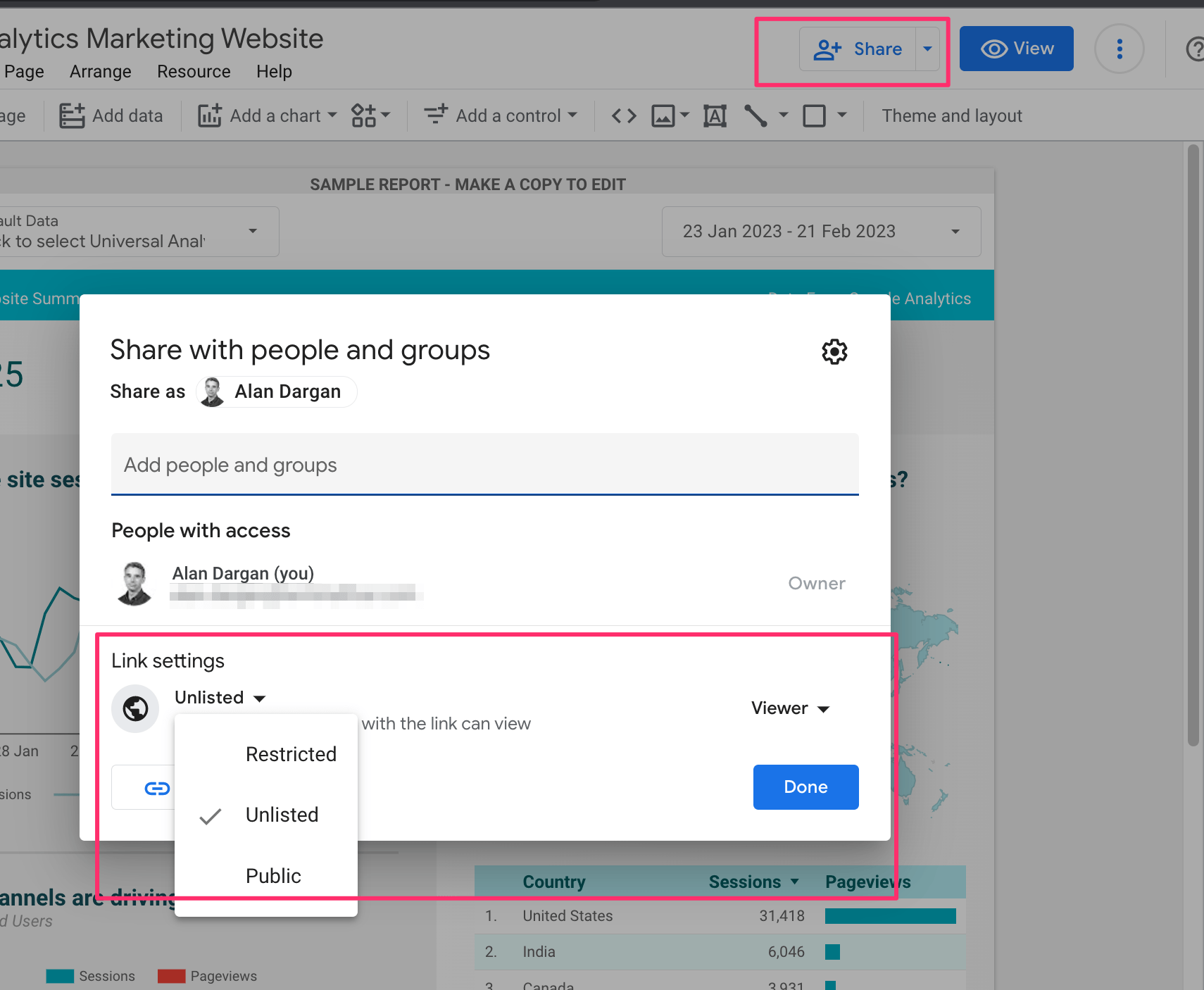Click the embed code brackets icon
The height and width of the screenshot is (990, 1204).
624,115
